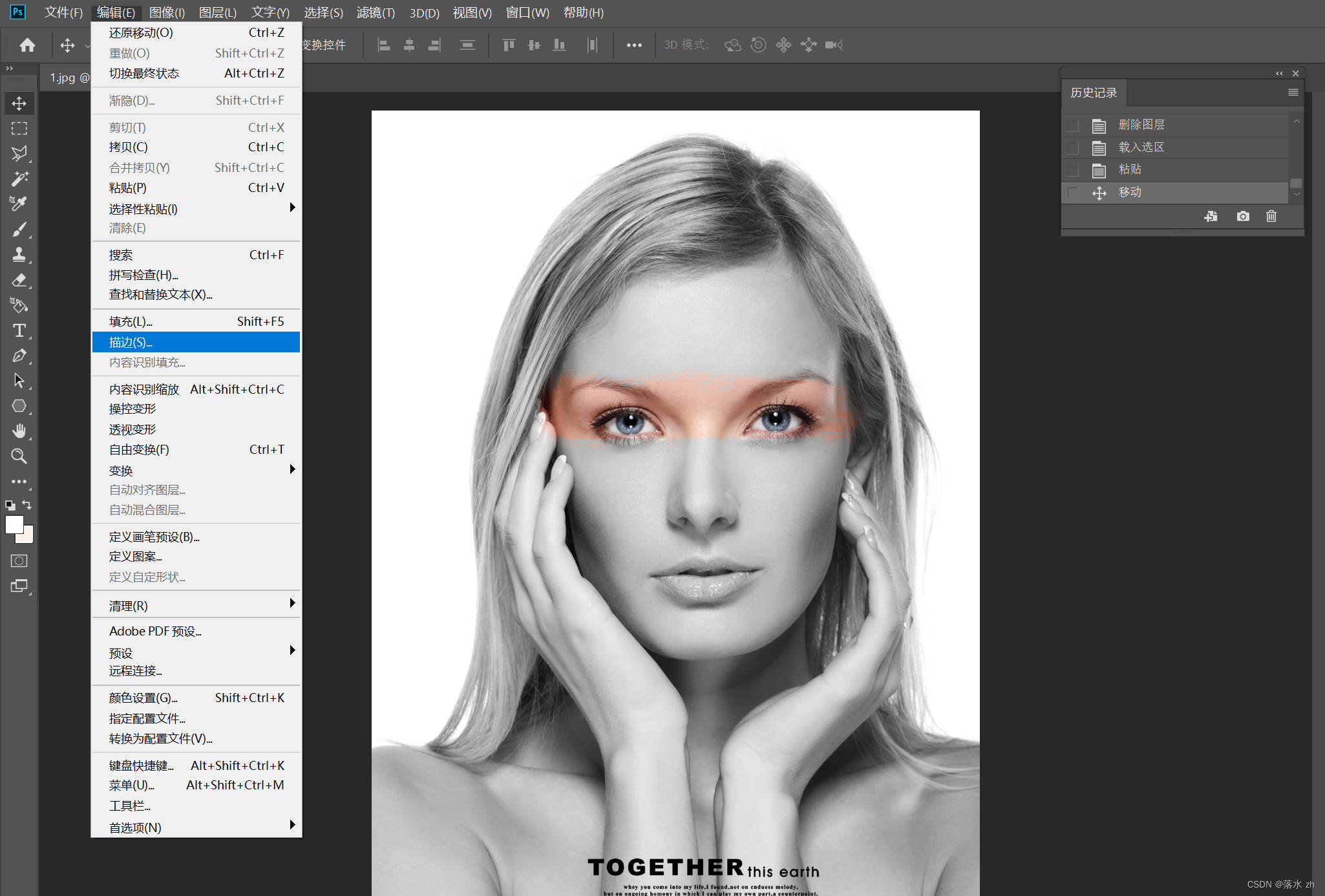
Task: Select the 移动 history state
Action: pyautogui.click(x=1130, y=193)
